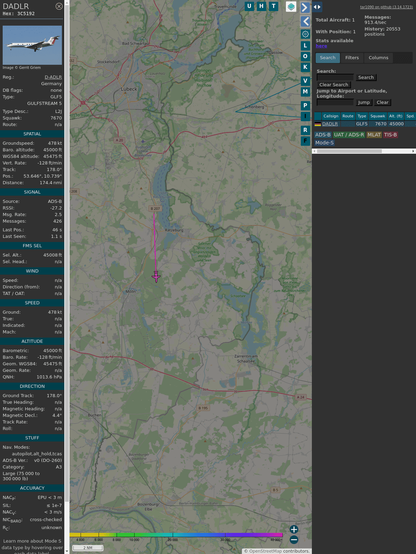Toggle the I map button
Image resolution: width=416 pixels, height=554 pixels.
click(x=305, y=116)
